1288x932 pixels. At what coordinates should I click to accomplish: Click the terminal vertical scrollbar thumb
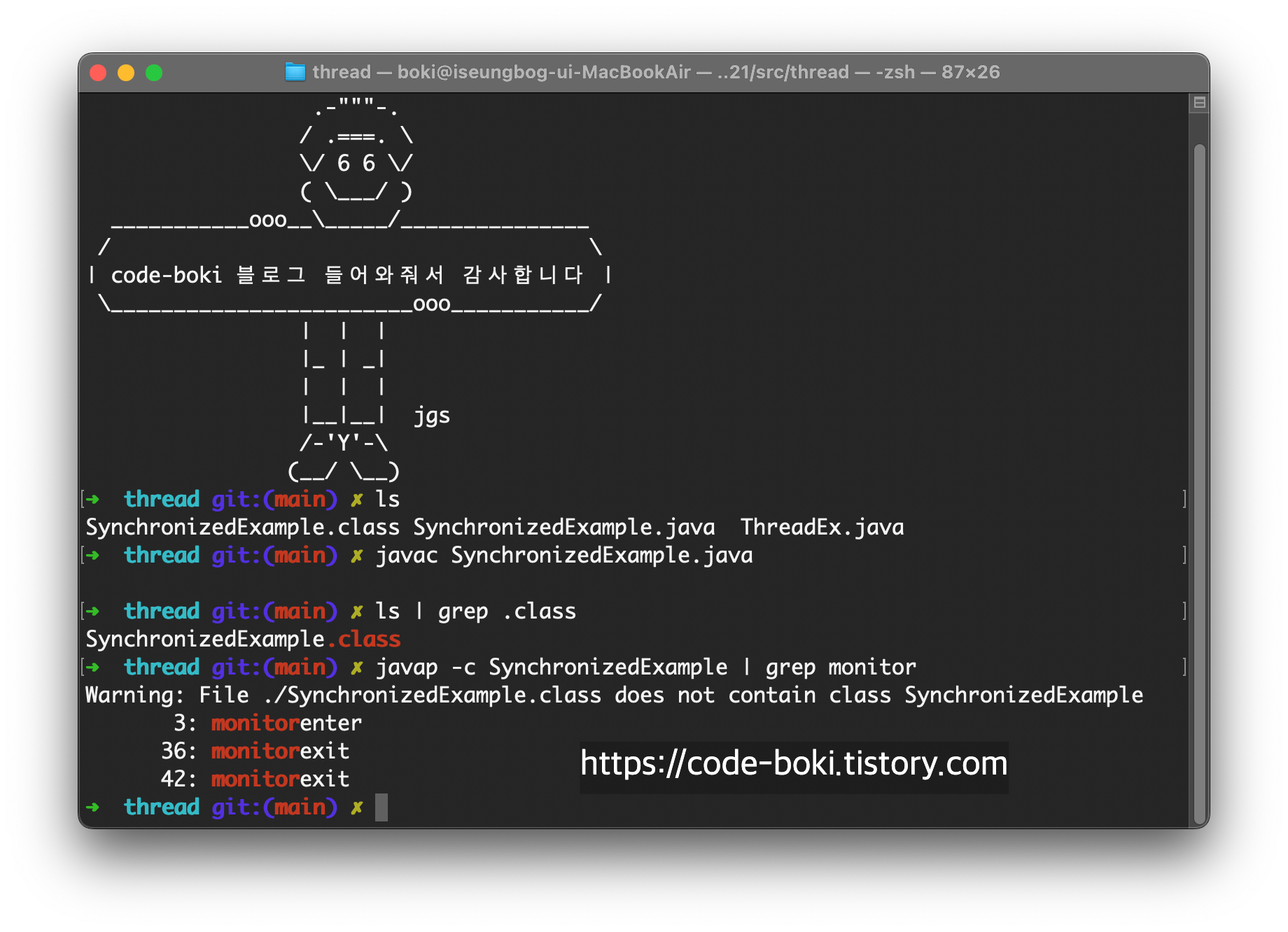pyautogui.click(x=1199, y=483)
